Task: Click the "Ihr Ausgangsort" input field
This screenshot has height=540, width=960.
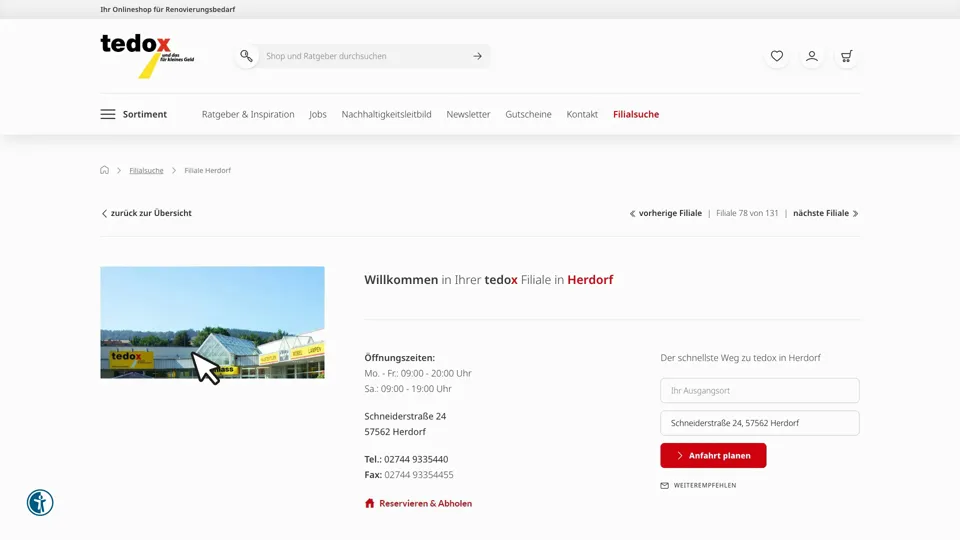Action: point(760,391)
